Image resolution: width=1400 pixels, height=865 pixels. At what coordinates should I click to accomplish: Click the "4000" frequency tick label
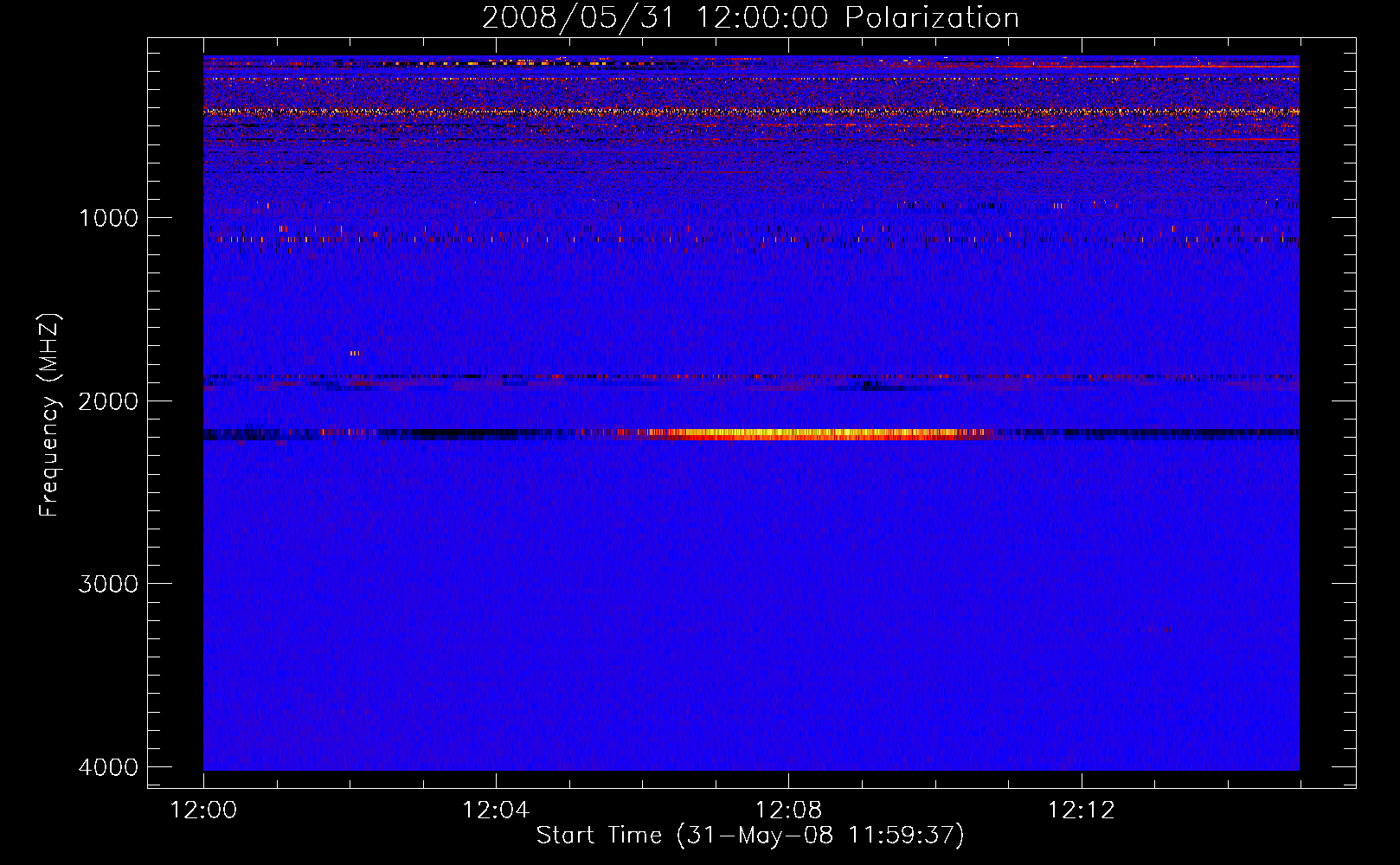pos(108,767)
